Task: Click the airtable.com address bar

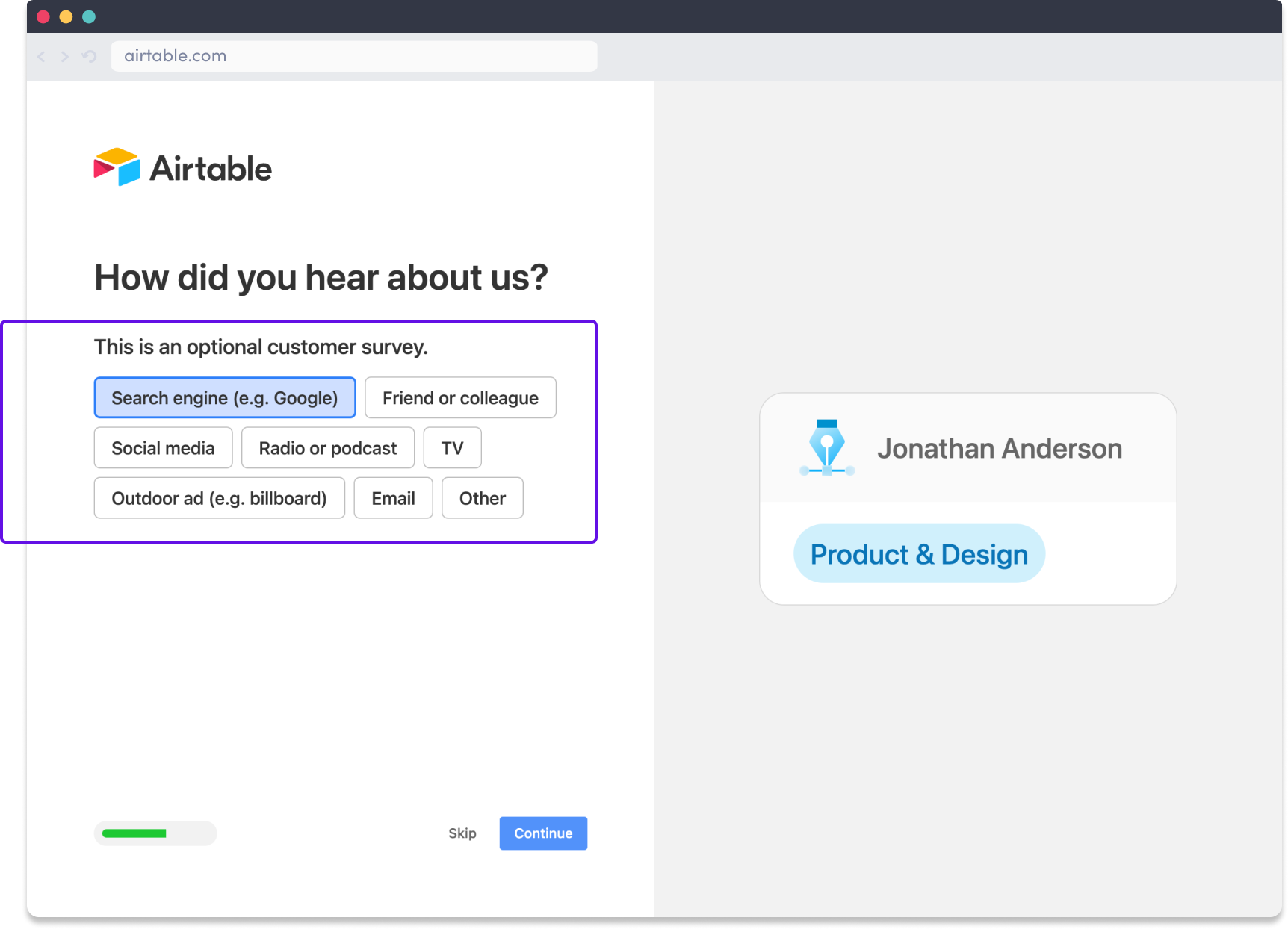Action: [x=353, y=55]
